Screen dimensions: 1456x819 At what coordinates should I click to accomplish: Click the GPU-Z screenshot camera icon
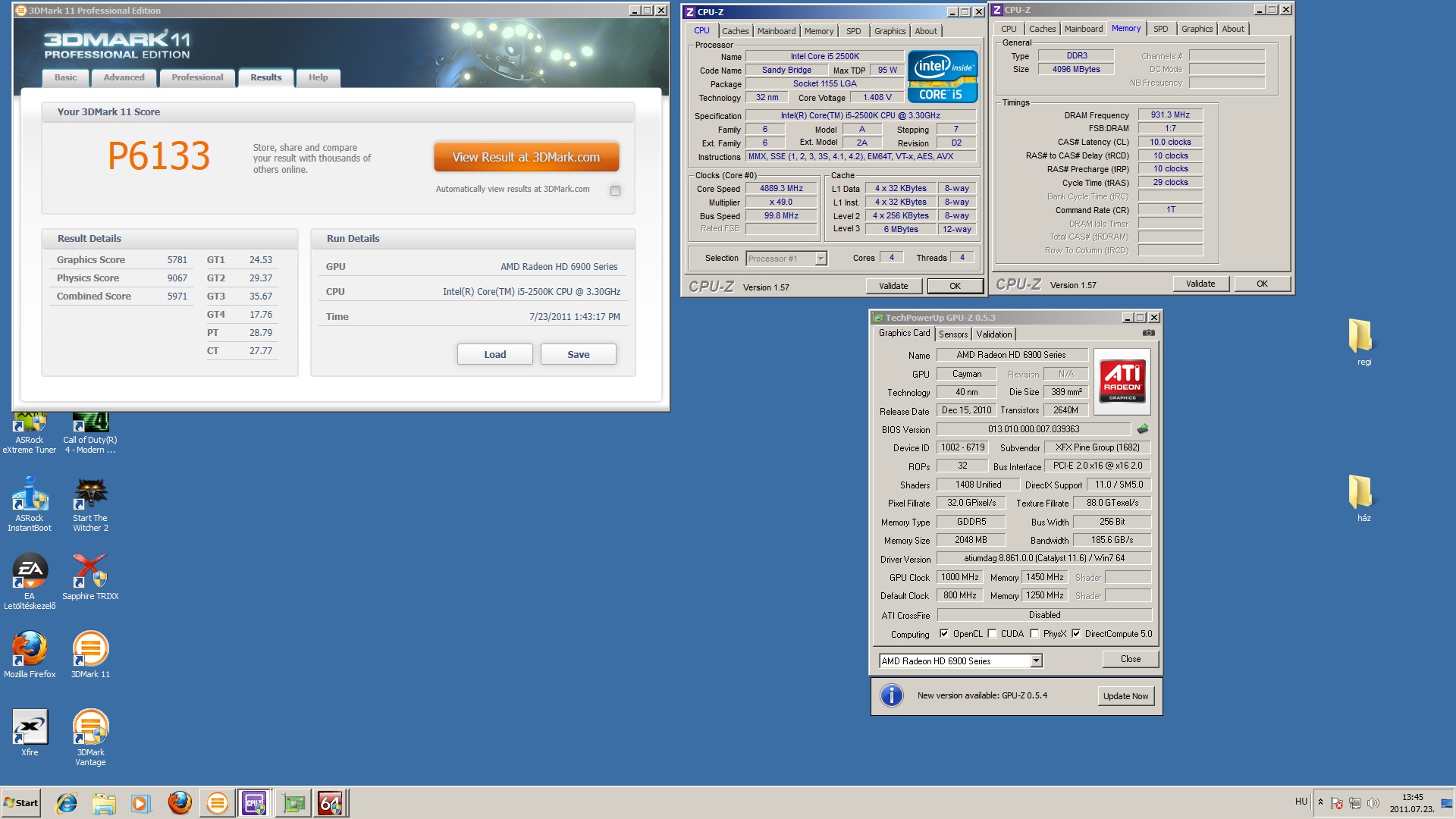[1148, 333]
